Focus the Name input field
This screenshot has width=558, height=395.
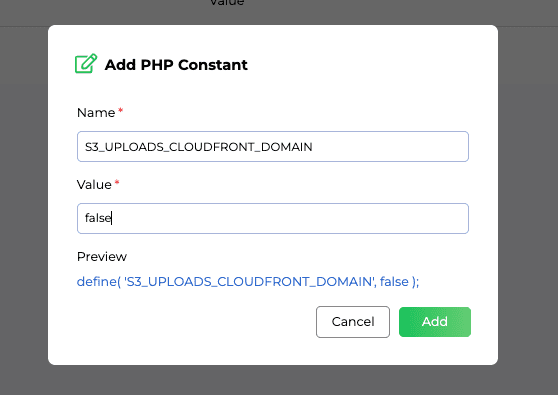point(273,147)
